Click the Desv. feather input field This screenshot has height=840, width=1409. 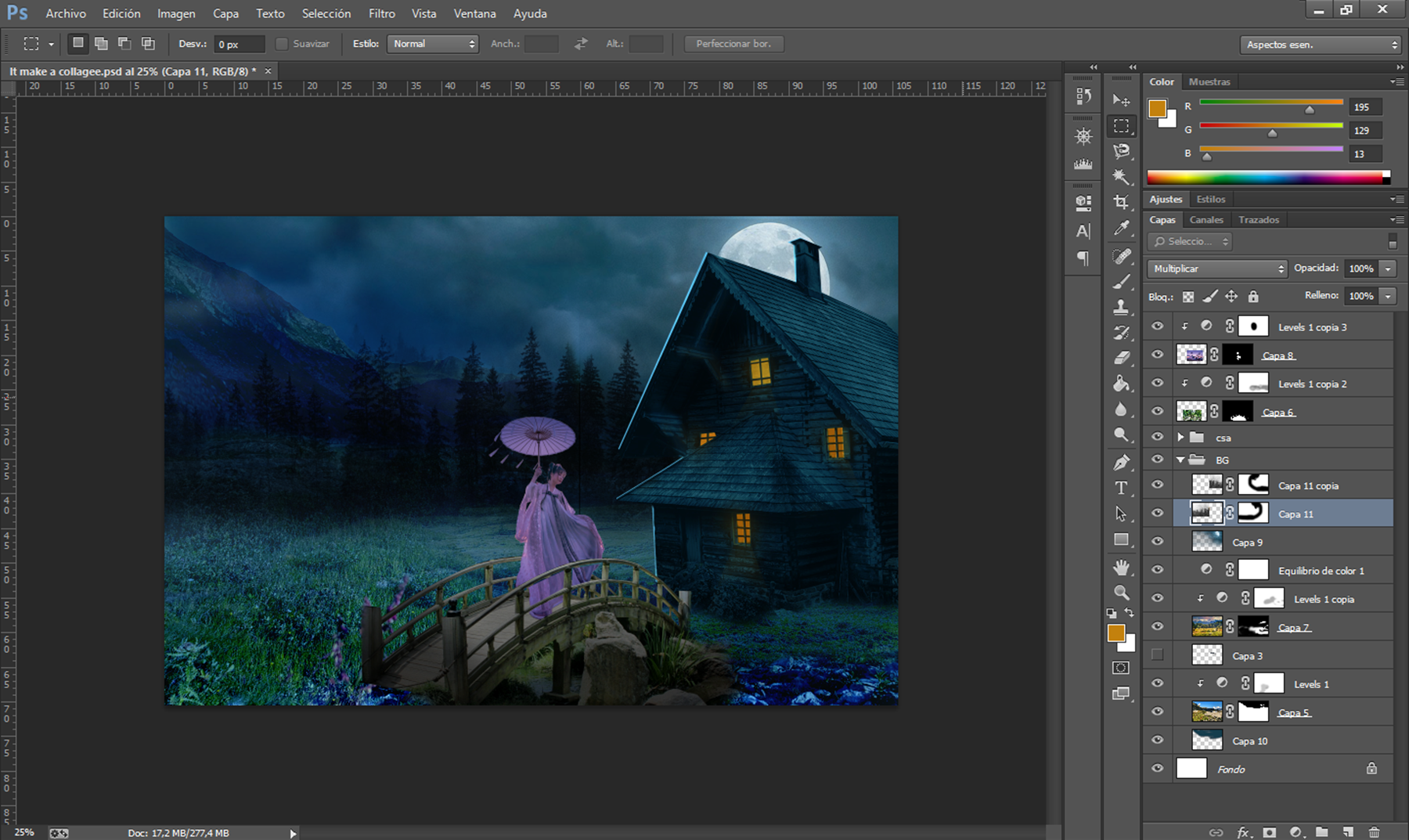240,44
